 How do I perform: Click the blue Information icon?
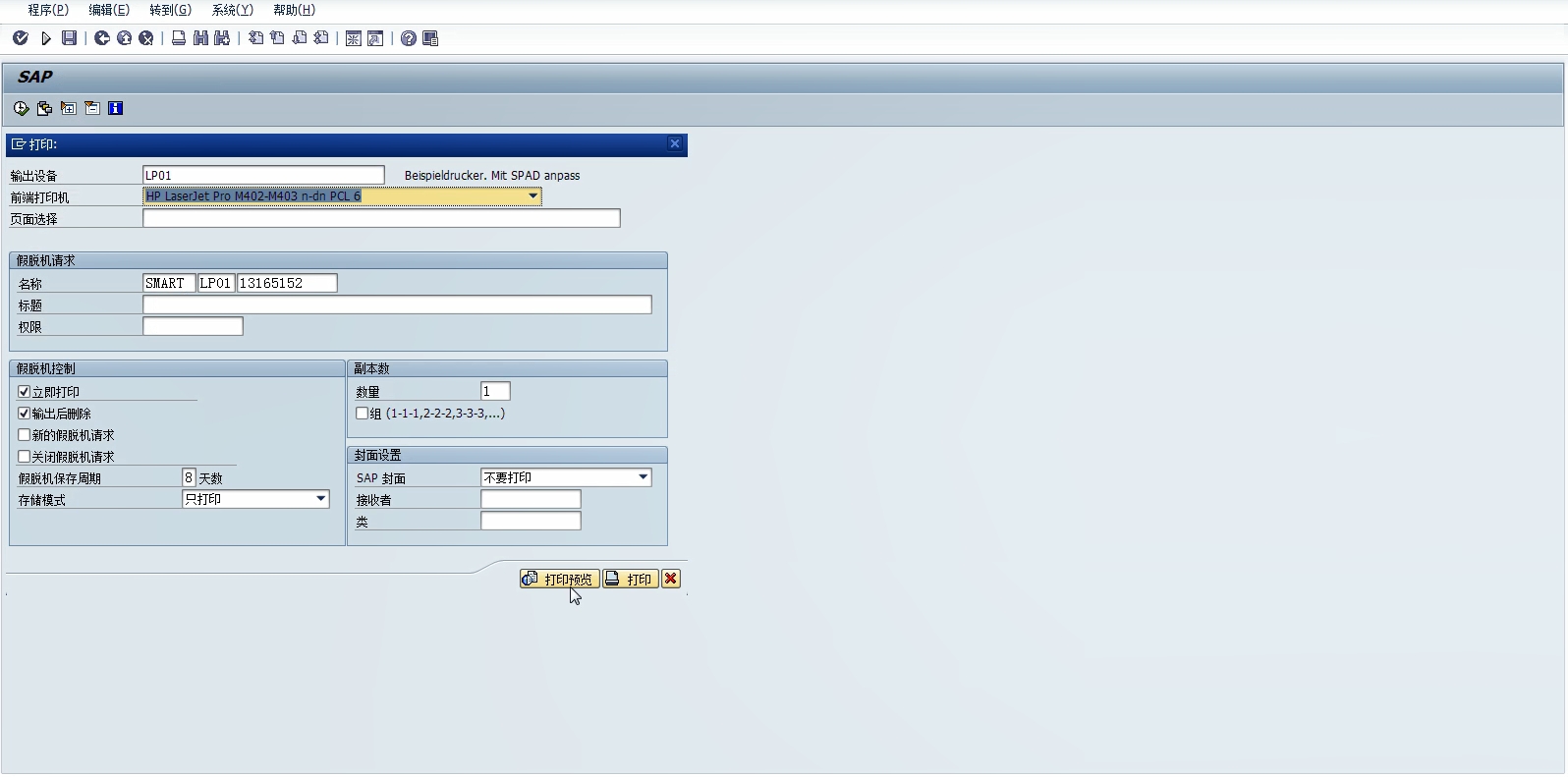tap(116, 108)
